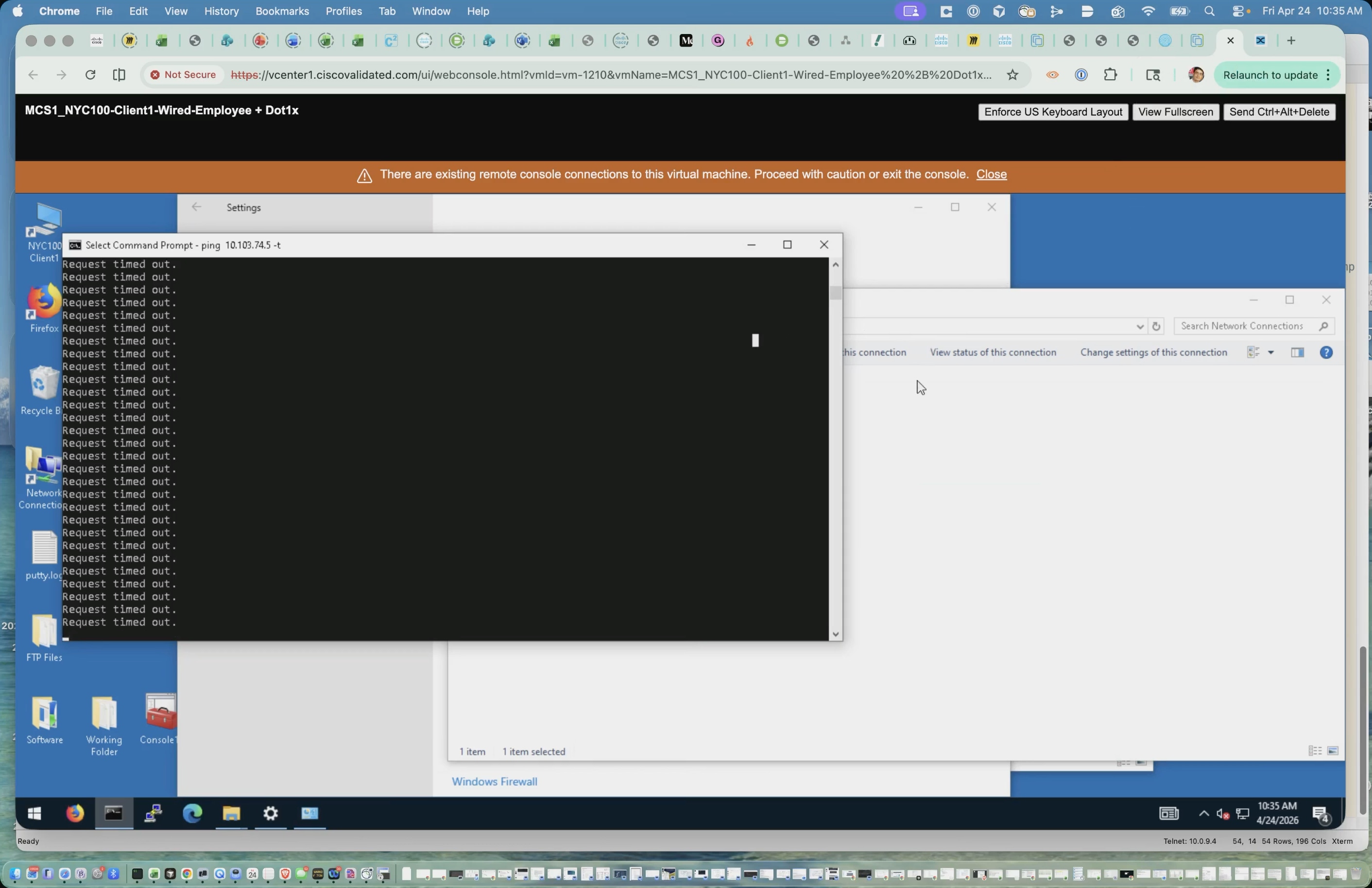The width and height of the screenshot is (1372, 888).
Task: Open the Software desktop folder
Action: 45,720
